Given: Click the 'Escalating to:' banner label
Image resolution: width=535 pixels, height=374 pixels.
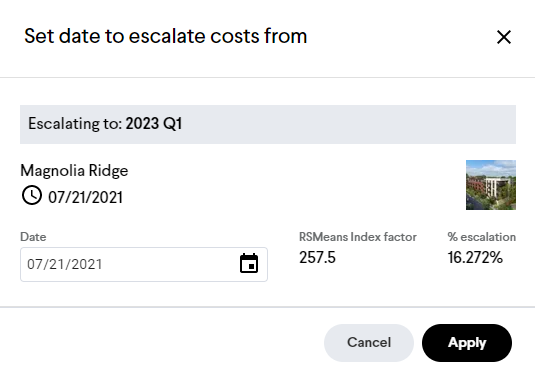Looking at the screenshot, I should [75, 124].
